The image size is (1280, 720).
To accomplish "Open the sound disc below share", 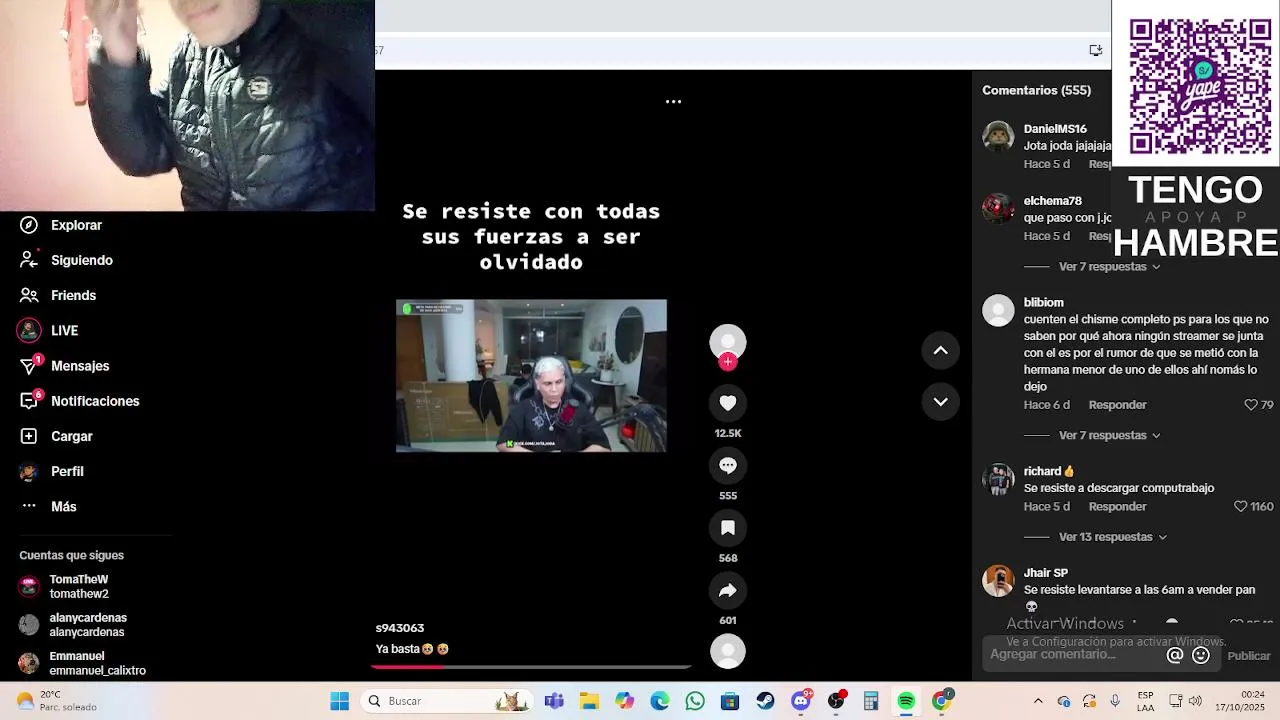I will [728, 651].
